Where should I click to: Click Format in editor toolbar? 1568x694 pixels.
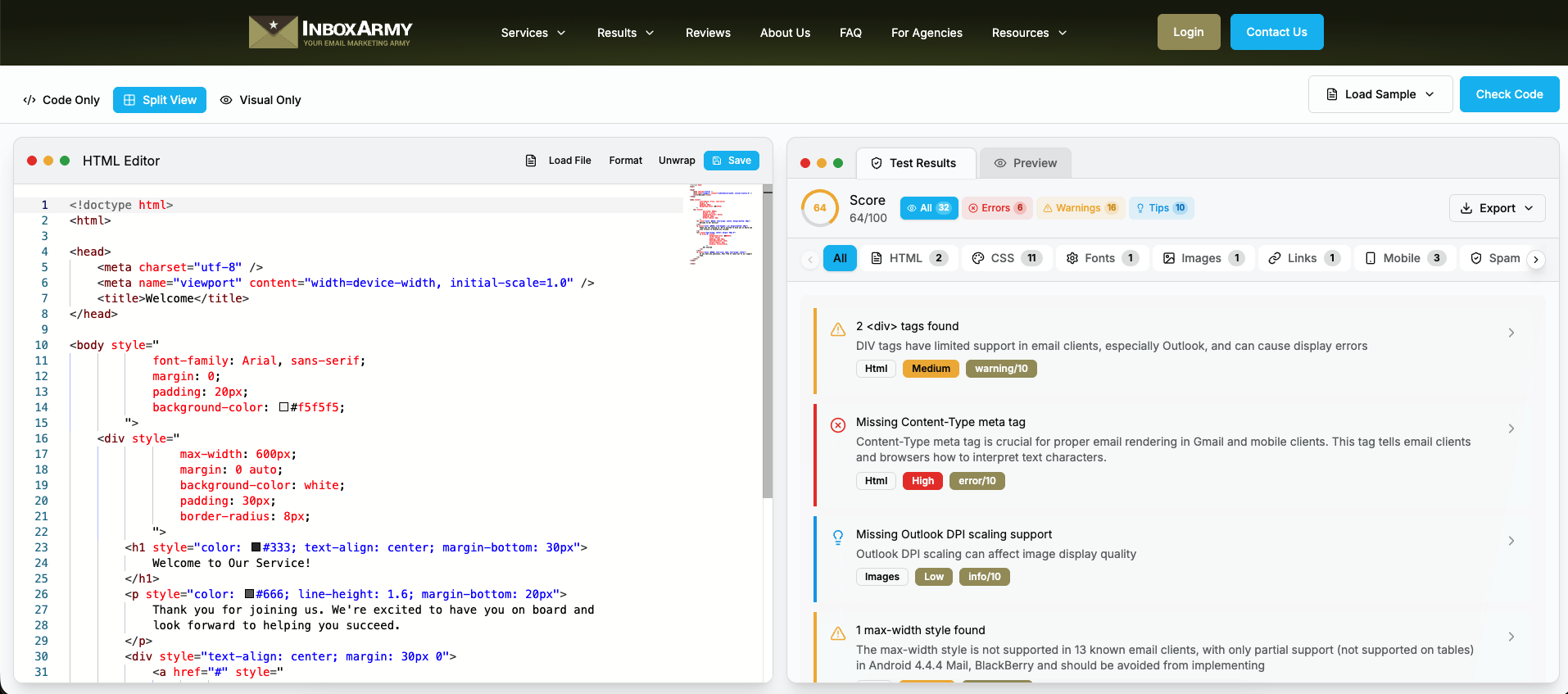click(626, 161)
